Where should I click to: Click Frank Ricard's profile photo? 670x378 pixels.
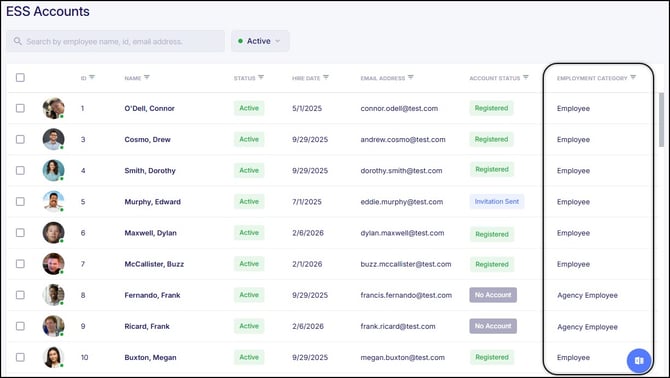point(53,326)
